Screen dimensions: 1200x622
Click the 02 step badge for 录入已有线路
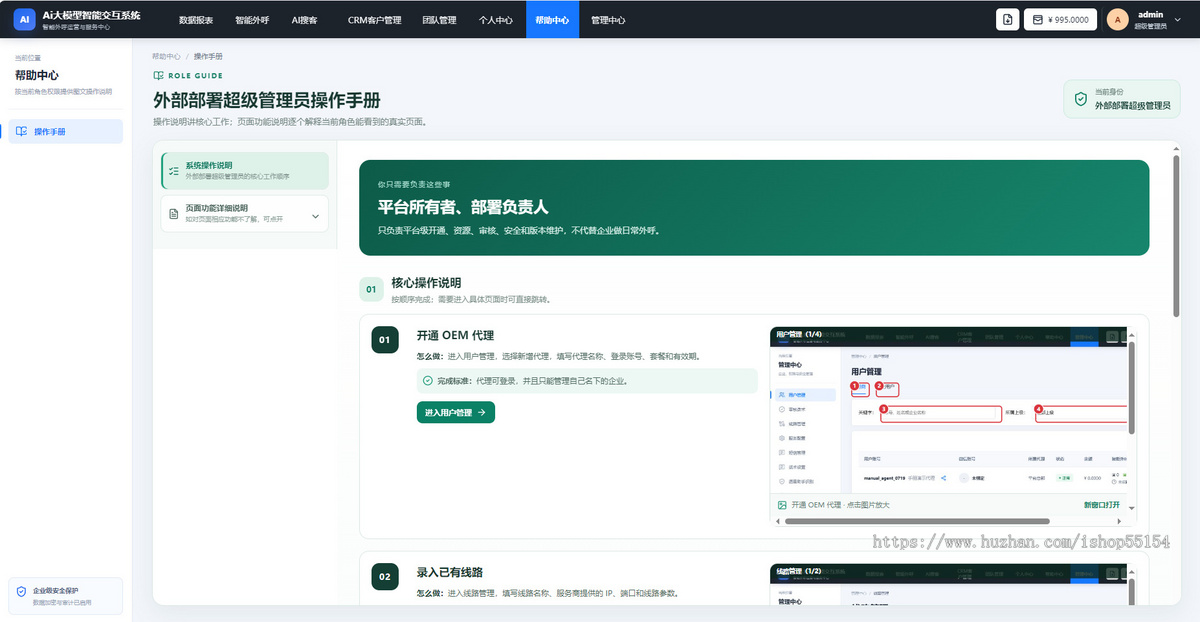click(385, 577)
